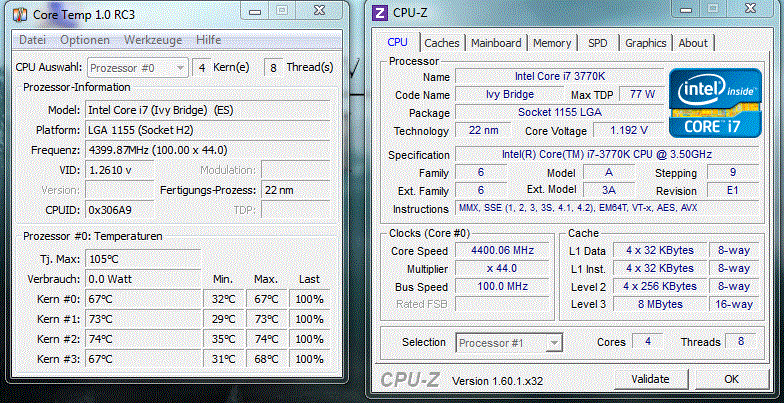
Task: Click the Kern #0 Last value 100%
Action: (x=310, y=299)
